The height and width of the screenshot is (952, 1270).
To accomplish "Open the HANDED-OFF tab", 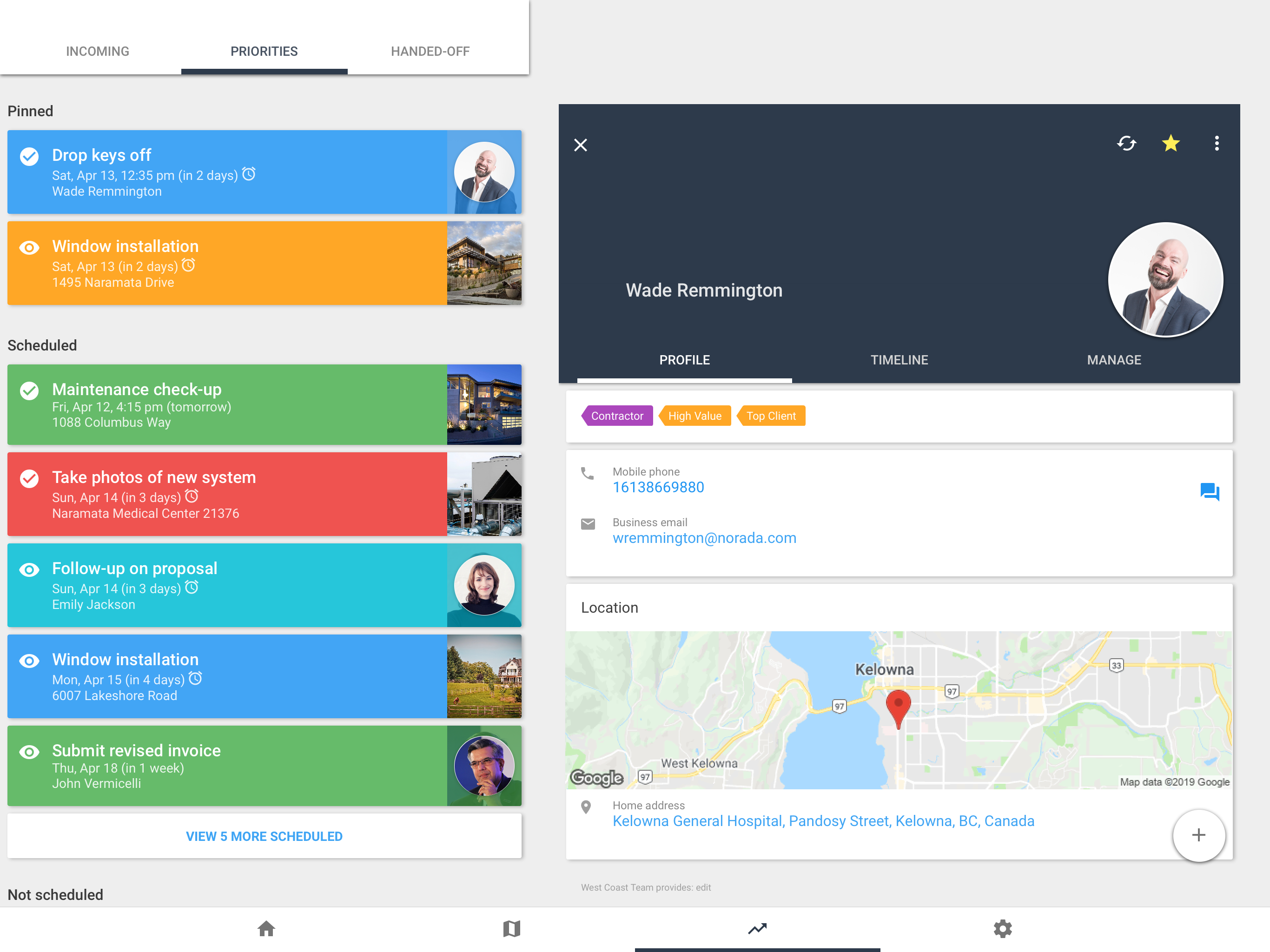I will [430, 51].
